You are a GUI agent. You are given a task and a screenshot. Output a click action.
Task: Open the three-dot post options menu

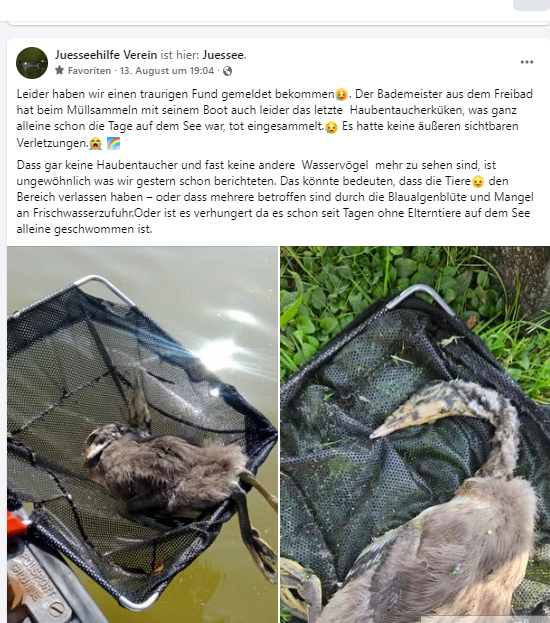click(x=527, y=62)
